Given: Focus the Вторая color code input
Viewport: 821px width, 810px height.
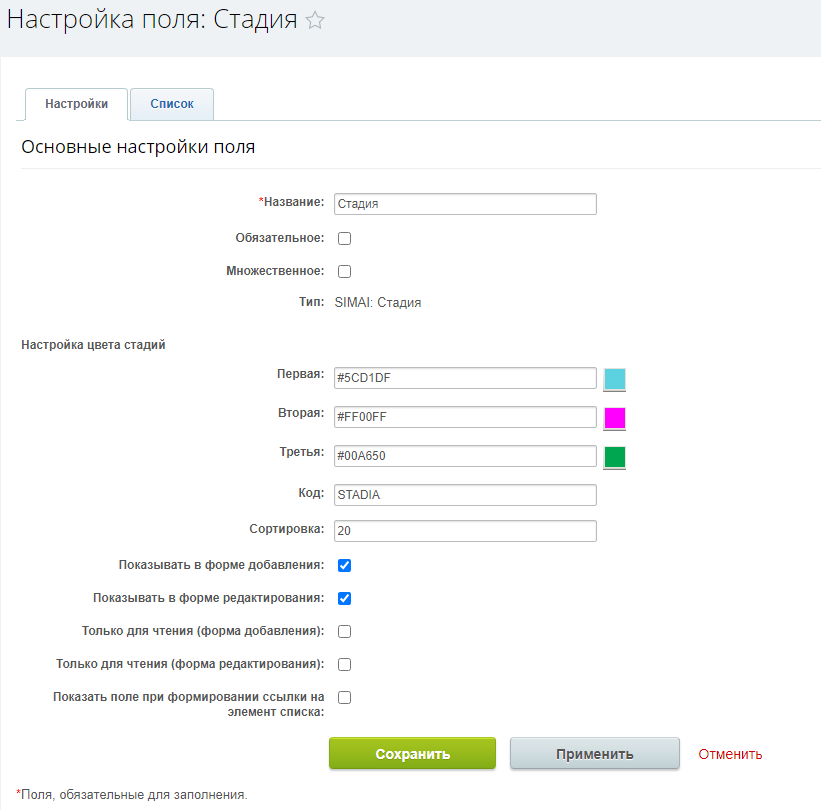Looking at the screenshot, I should pyautogui.click(x=465, y=417).
